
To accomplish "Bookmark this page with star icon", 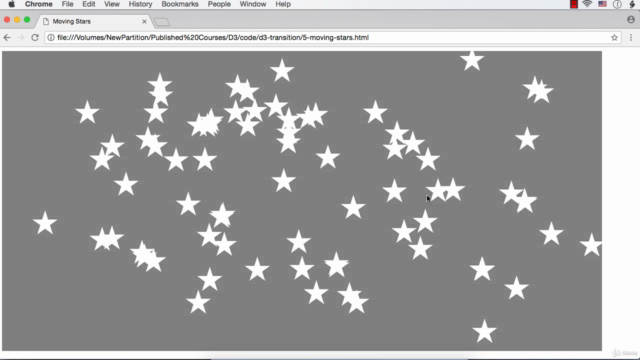I will pos(614,38).
